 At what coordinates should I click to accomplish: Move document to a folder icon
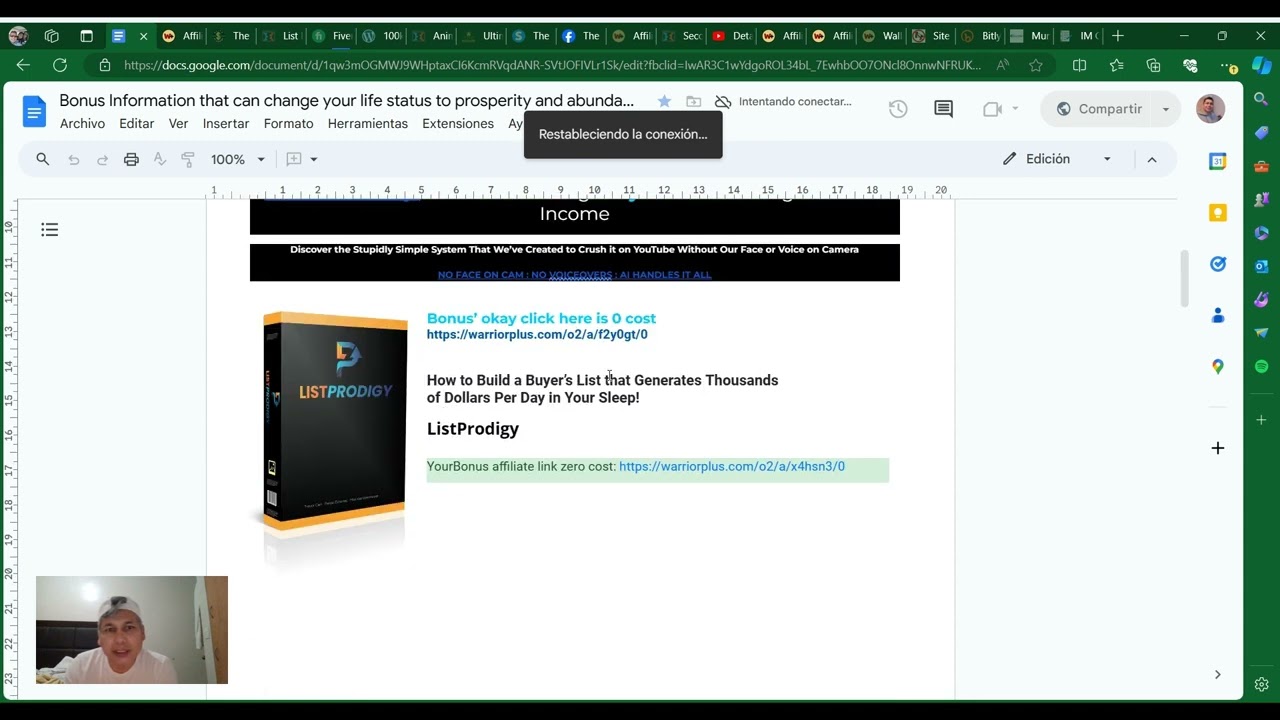(693, 101)
